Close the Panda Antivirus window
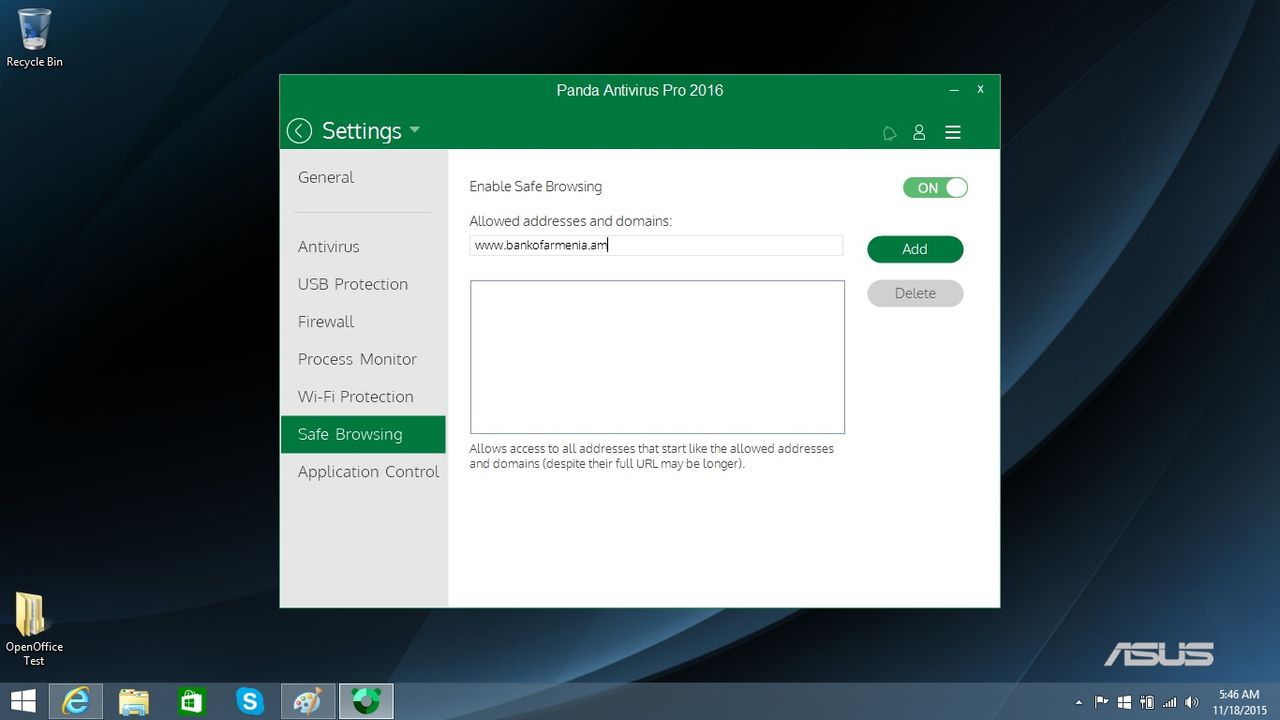Screen dimensions: 1280x720 (x=981, y=89)
